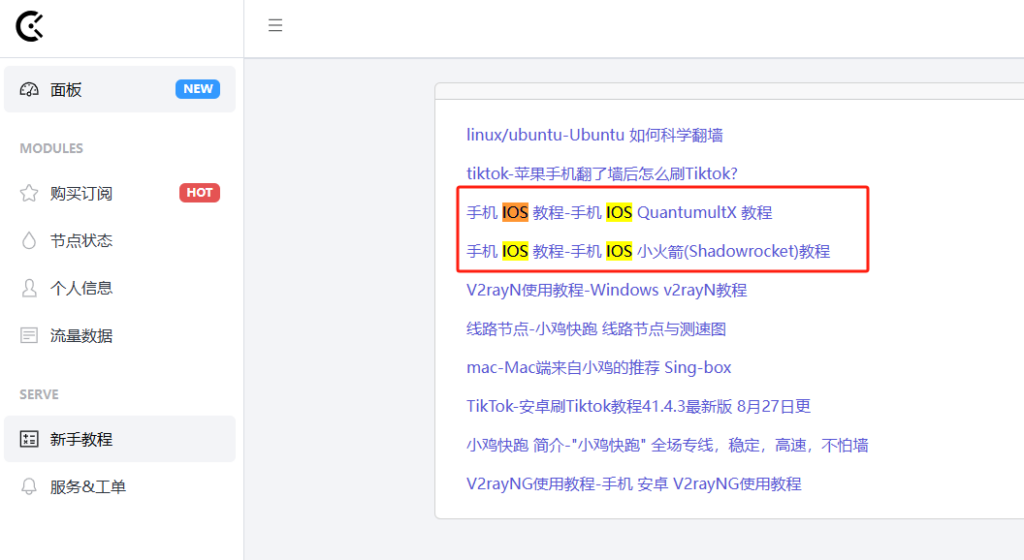Open the Windows v2rayN教程 link
1024x560 pixels.
[x=606, y=290]
